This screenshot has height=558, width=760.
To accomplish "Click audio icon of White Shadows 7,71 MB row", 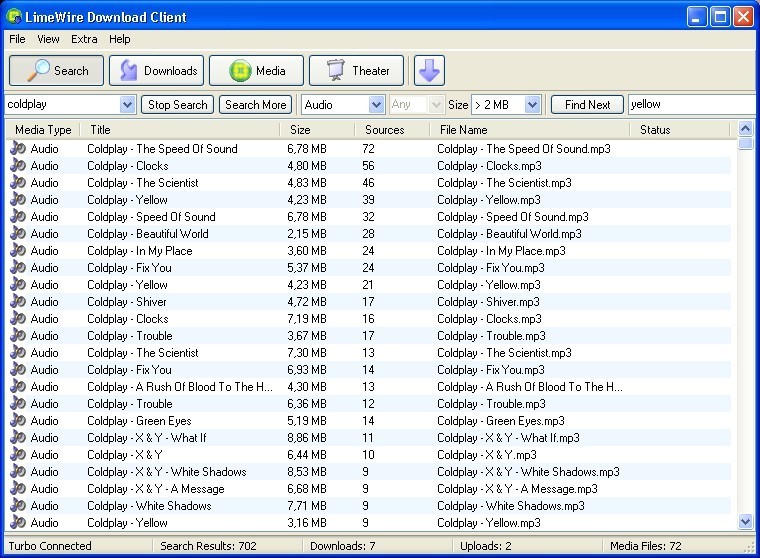I will click(18, 505).
